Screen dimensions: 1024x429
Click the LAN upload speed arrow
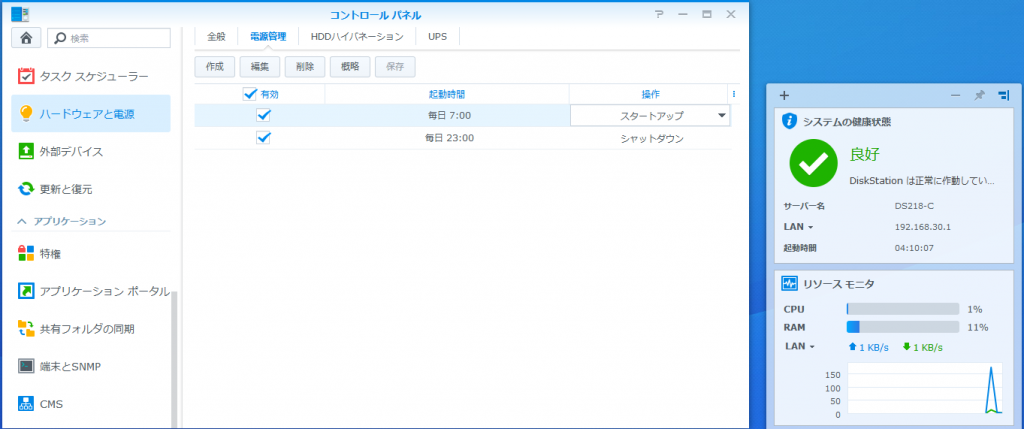(852, 347)
